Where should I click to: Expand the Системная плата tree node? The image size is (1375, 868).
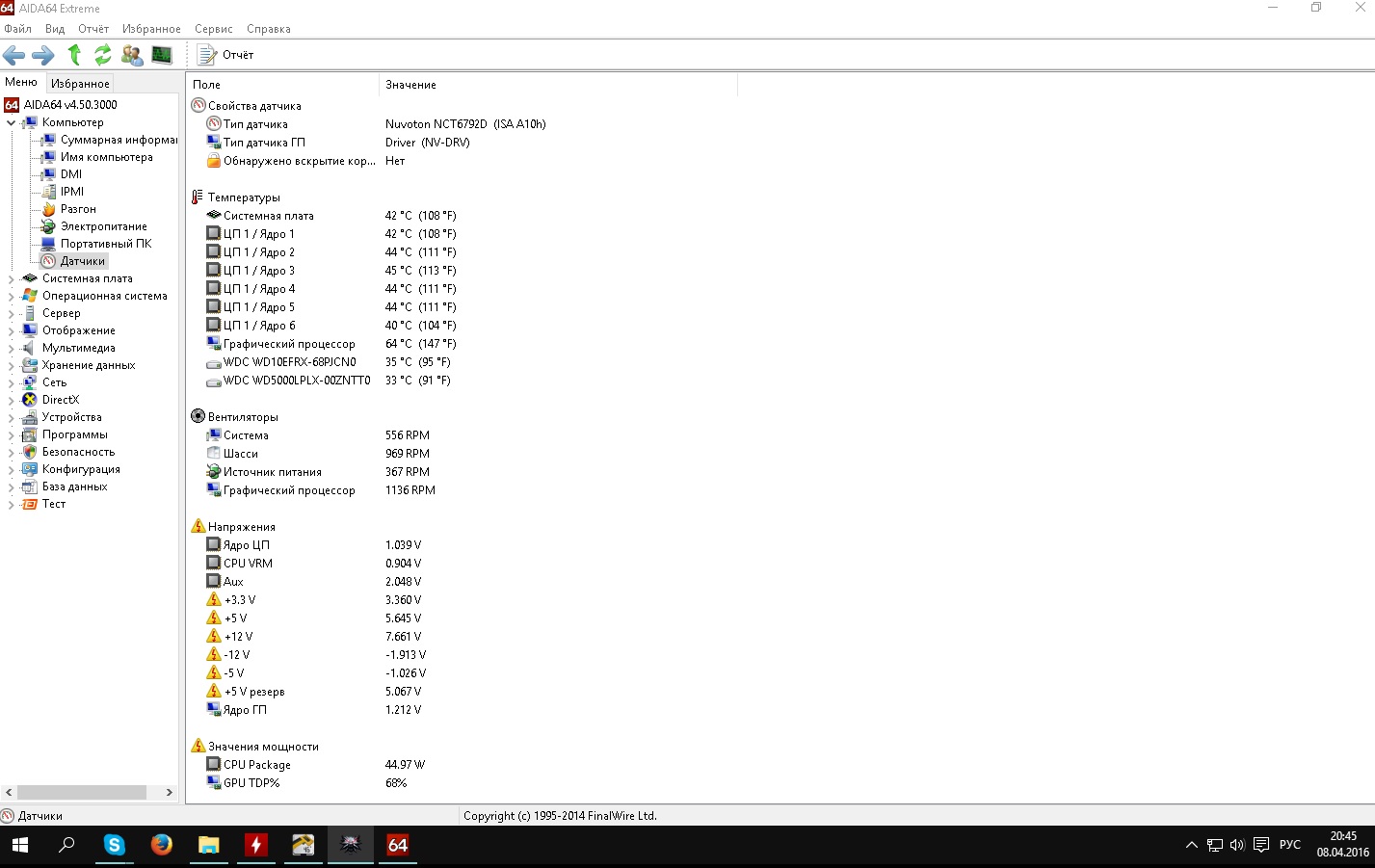click(x=11, y=278)
